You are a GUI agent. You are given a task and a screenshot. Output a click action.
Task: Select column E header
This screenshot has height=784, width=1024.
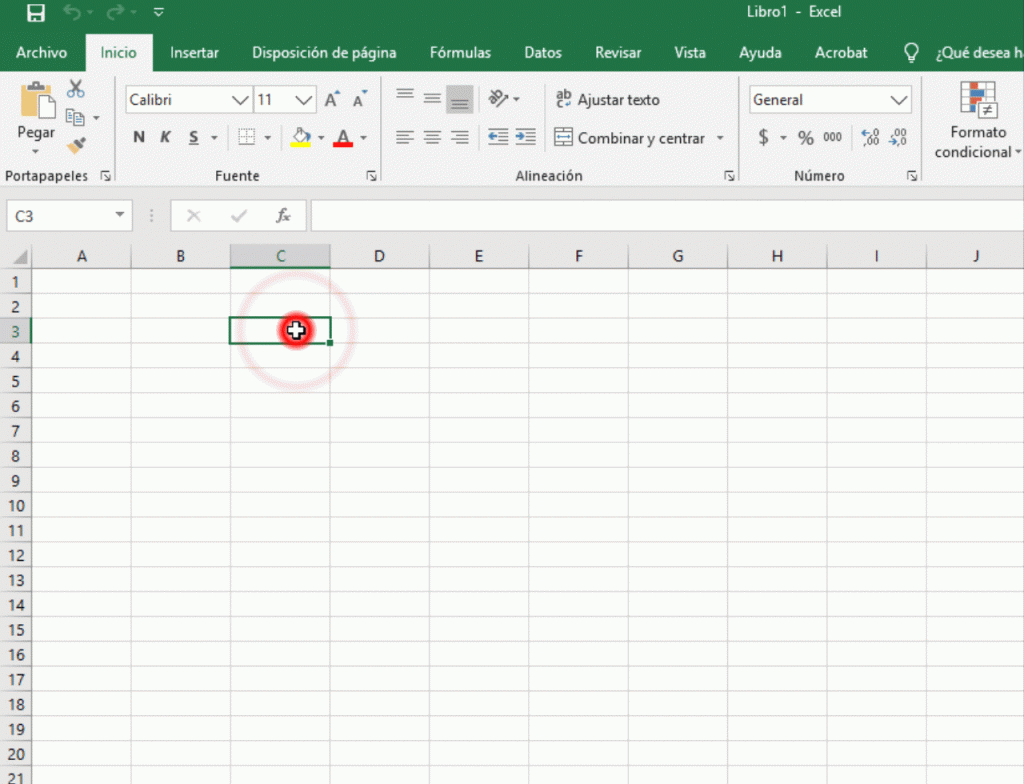tap(478, 256)
